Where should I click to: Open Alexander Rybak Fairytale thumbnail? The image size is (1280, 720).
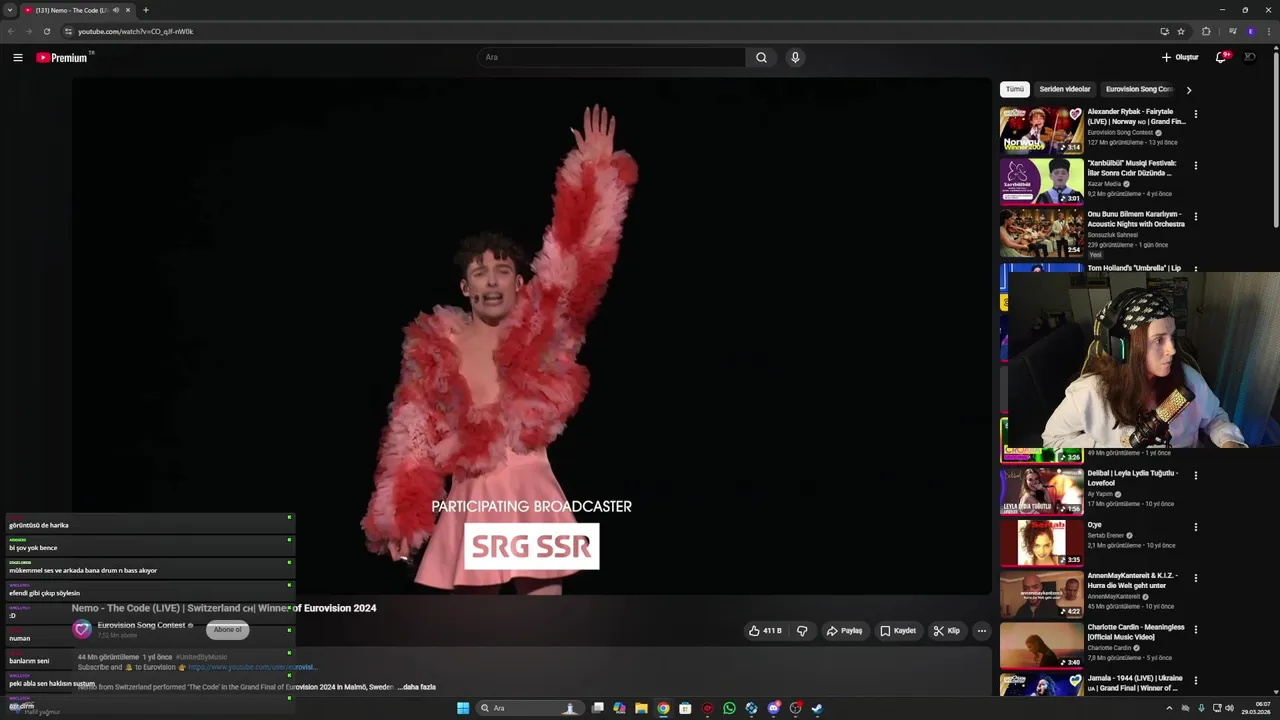point(1041,129)
